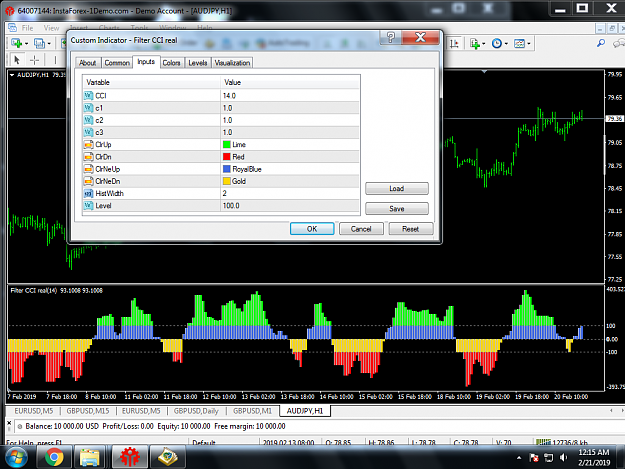Image resolution: width=625 pixels, height=469 pixels.
Task: Click the search magnifier icon
Action: click(601, 43)
